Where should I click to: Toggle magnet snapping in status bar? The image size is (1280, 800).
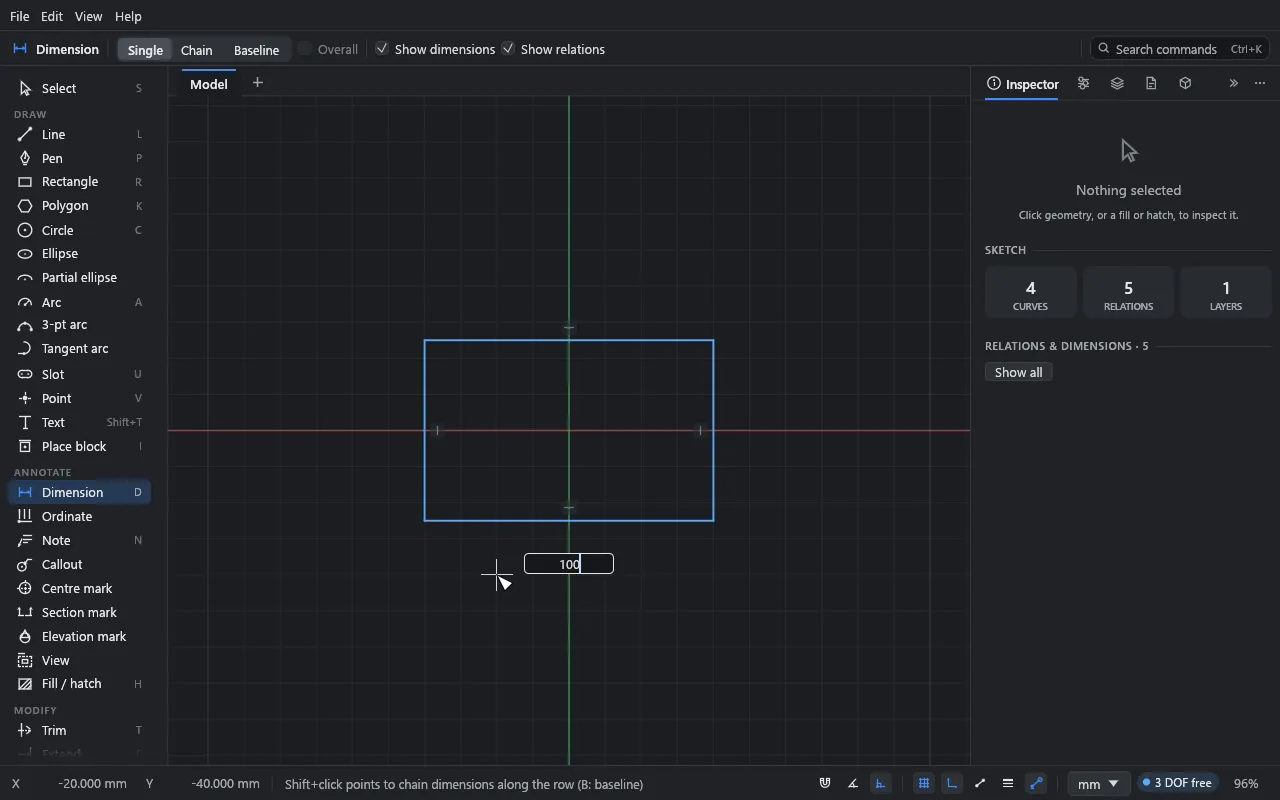(825, 784)
